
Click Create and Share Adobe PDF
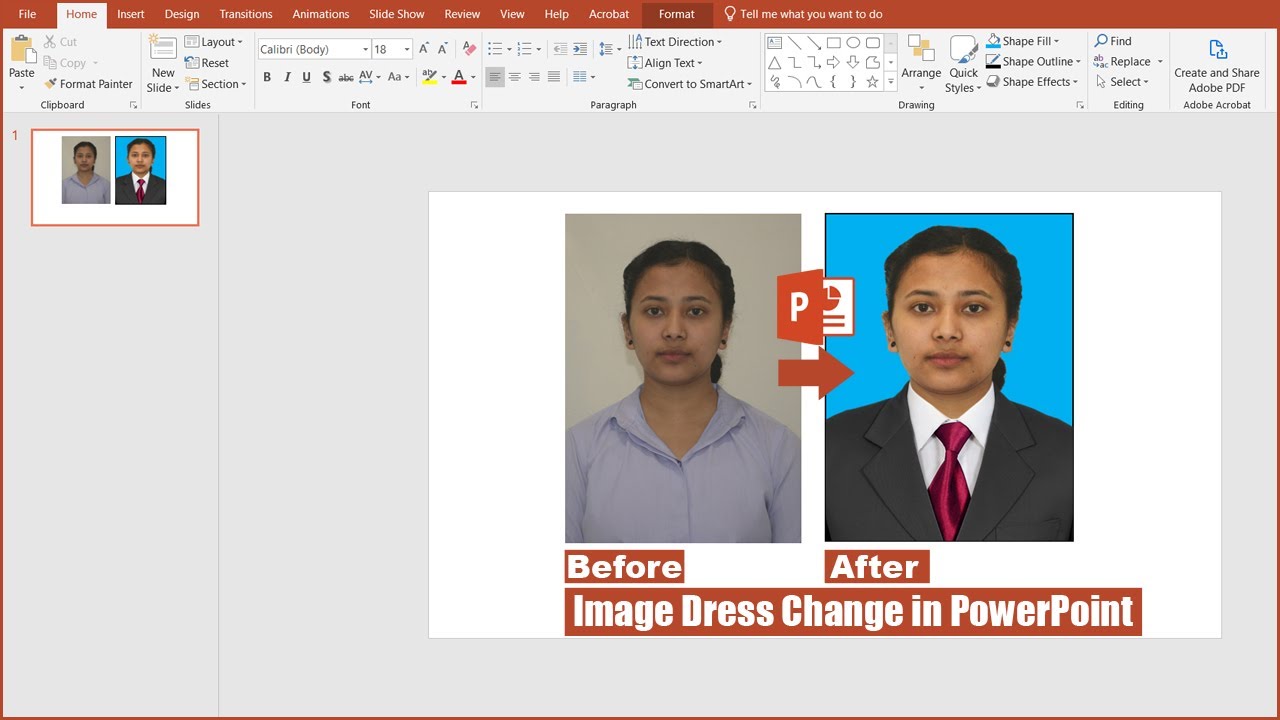click(1217, 66)
